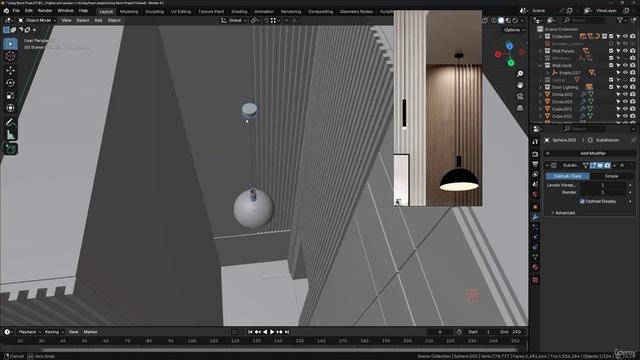Select the Add Cube tool

[x=10, y=149]
